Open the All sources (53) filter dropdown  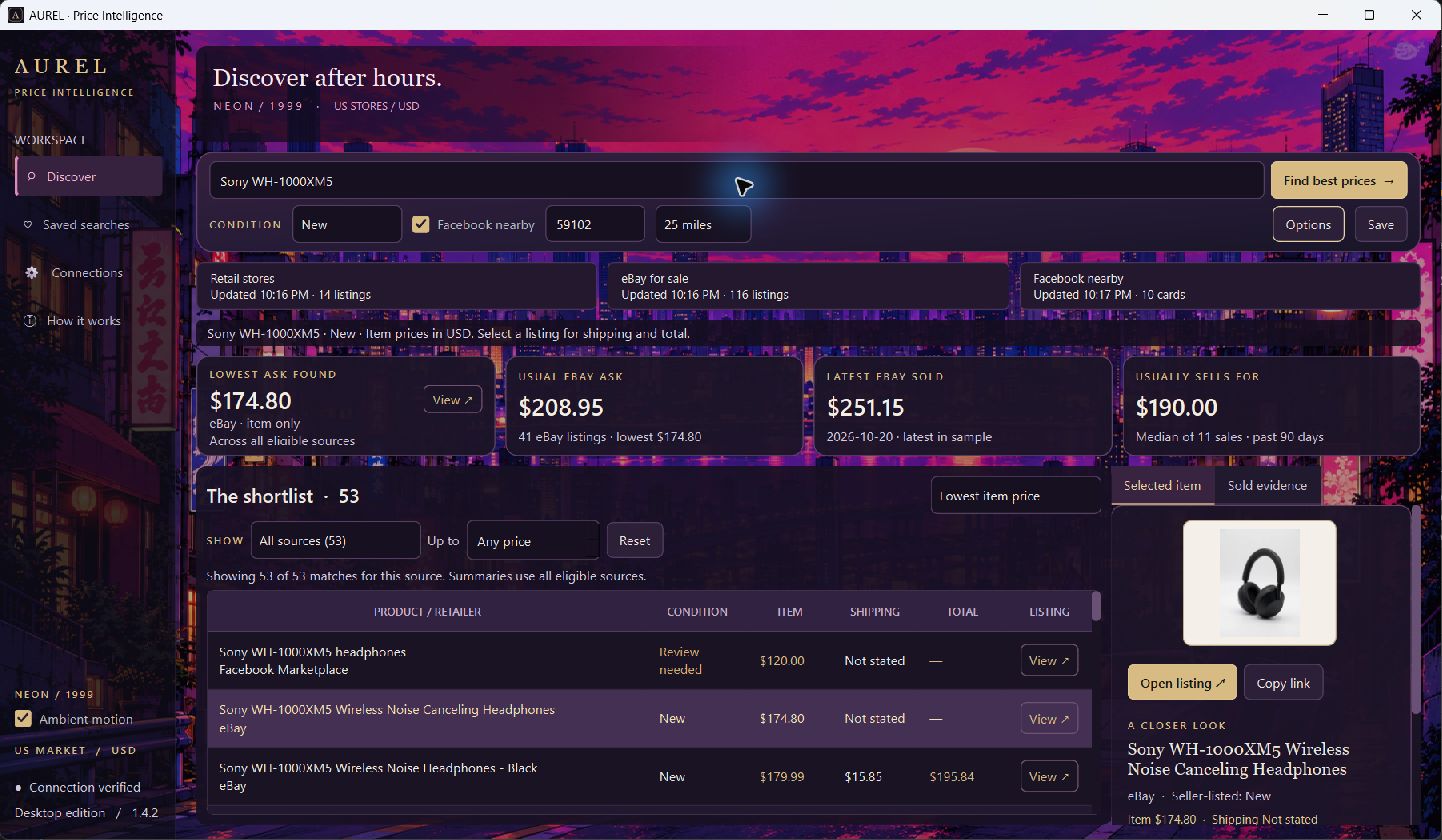335,540
